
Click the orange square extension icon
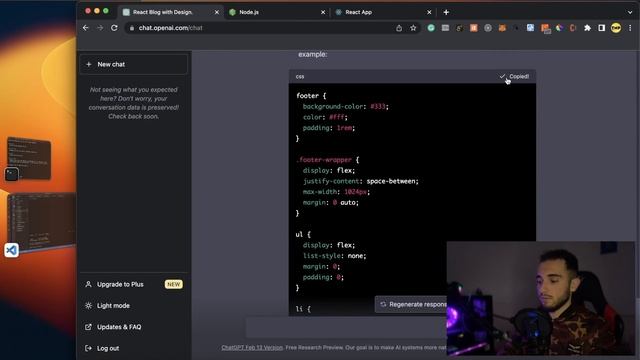[473, 28]
